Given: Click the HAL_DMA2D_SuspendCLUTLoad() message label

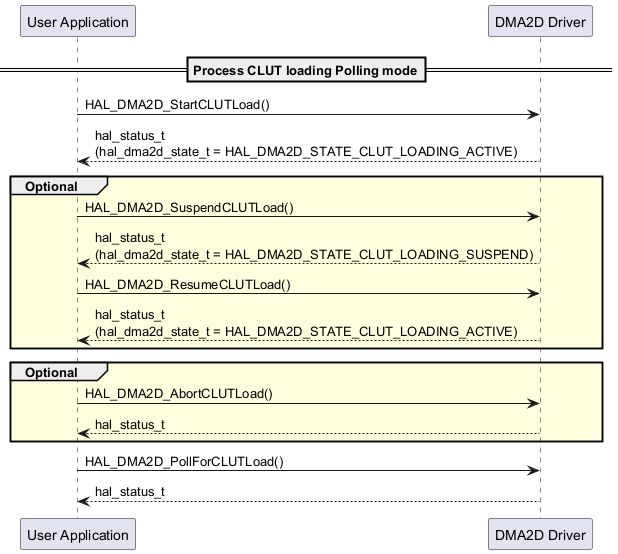Looking at the screenshot, I should (x=189, y=207).
